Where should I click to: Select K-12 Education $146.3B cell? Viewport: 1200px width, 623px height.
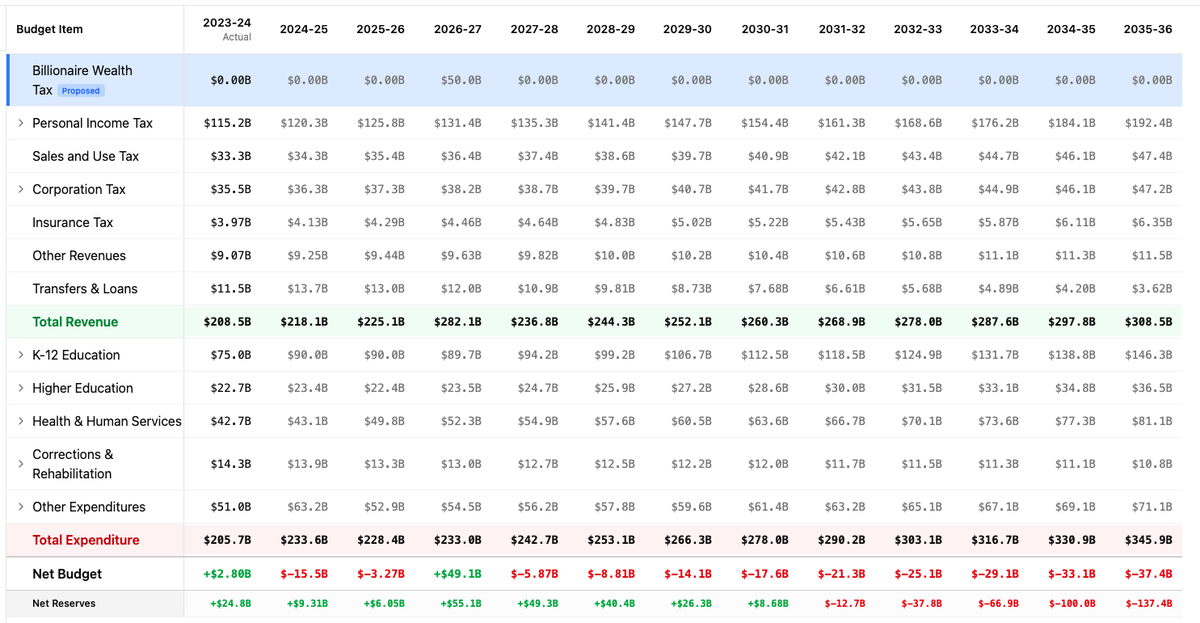coord(1148,355)
